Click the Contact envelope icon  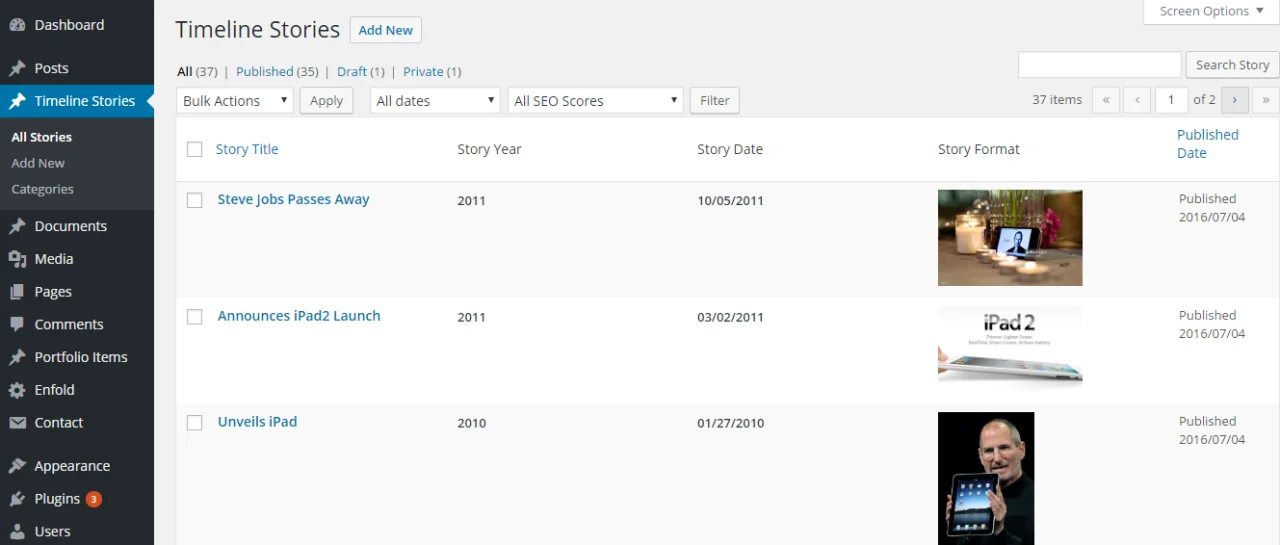(x=17, y=423)
